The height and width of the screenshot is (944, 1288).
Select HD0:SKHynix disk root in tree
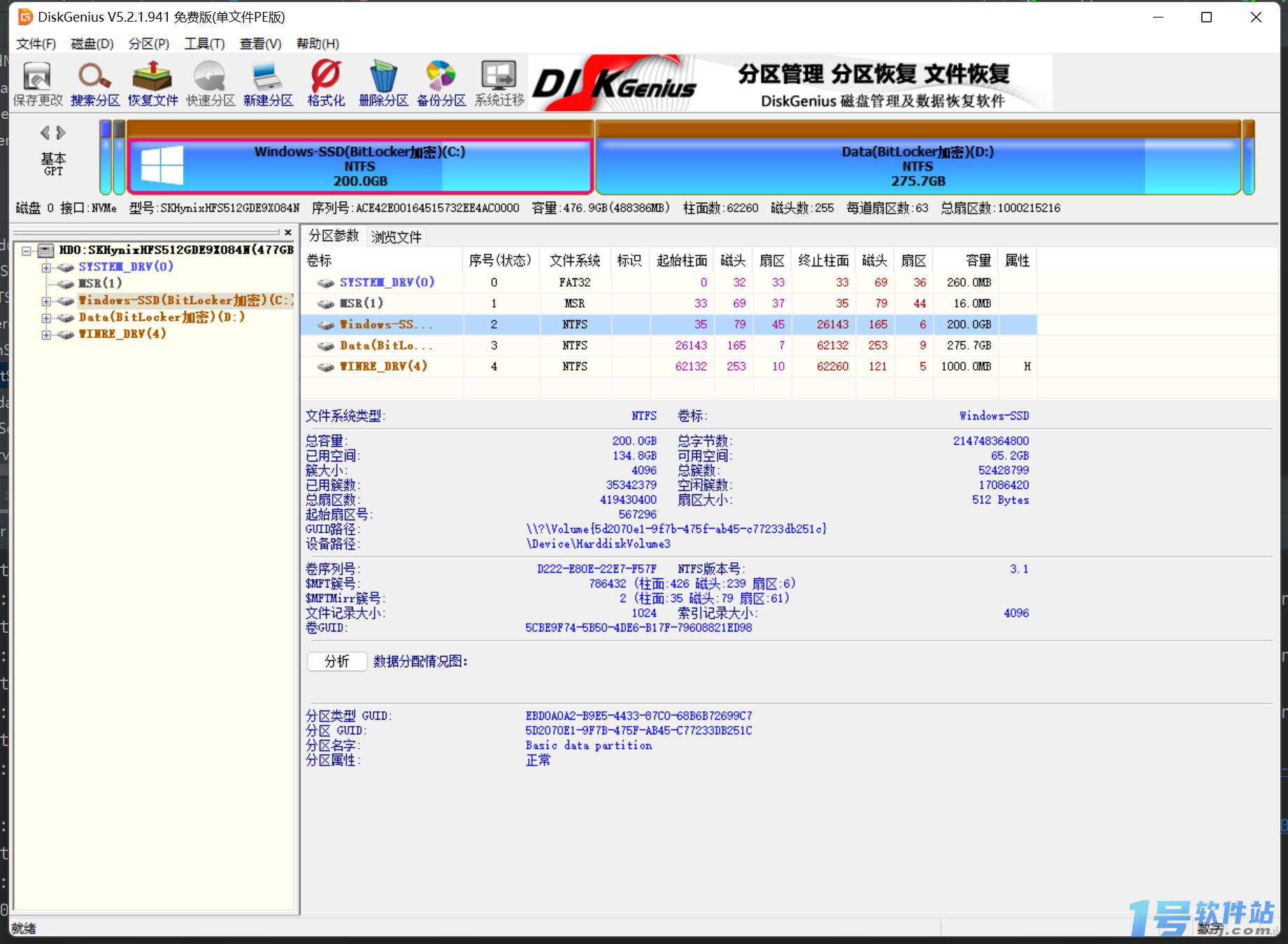click(176, 250)
